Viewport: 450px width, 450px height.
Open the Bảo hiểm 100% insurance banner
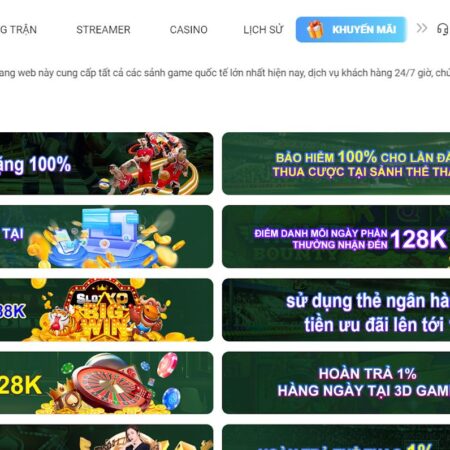[x=336, y=163]
